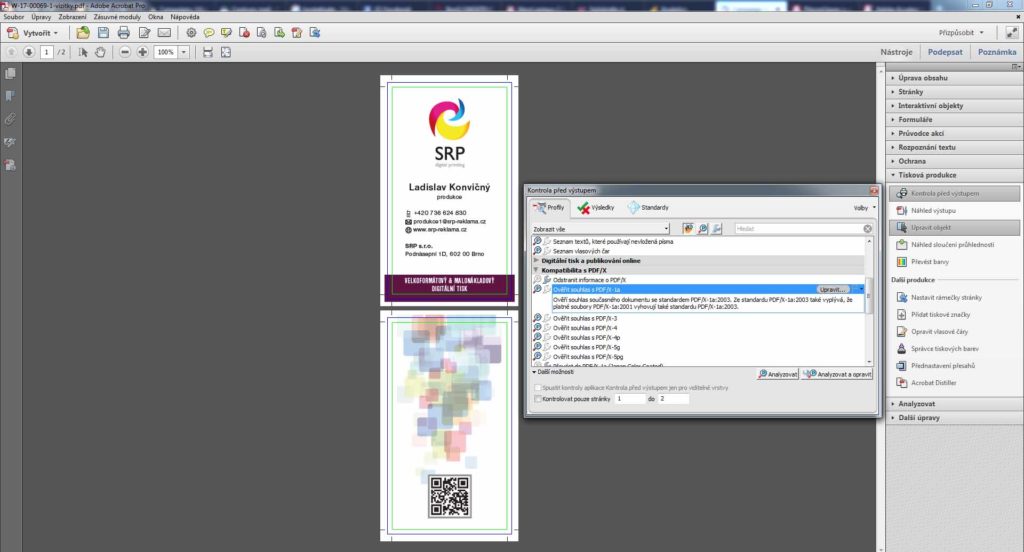Open Správce tiskových barev tool
The image size is (1024, 552).
pyautogui.click(x=944, y=348)
